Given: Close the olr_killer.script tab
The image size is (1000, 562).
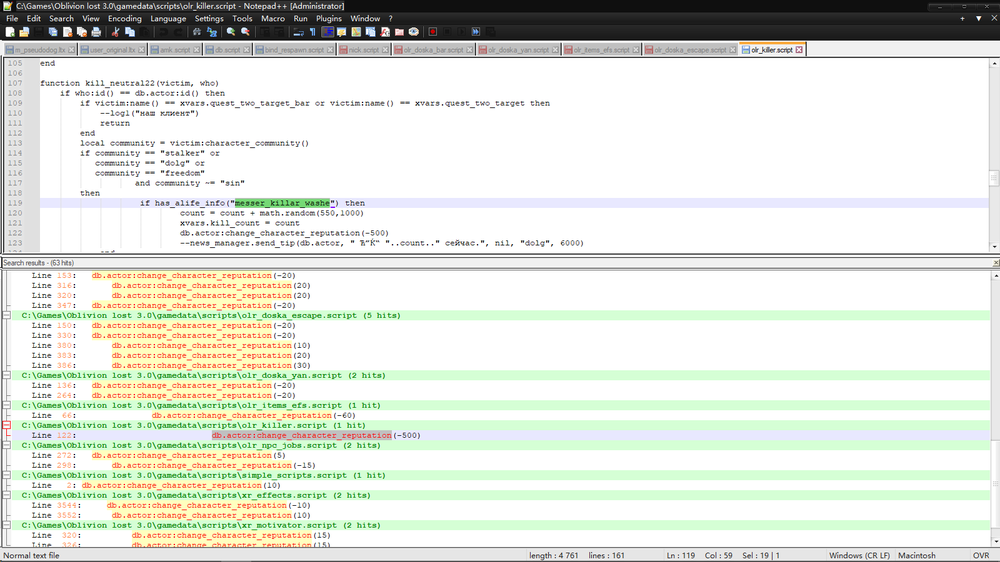Looking at the screenshot, I should coord(799,49).
